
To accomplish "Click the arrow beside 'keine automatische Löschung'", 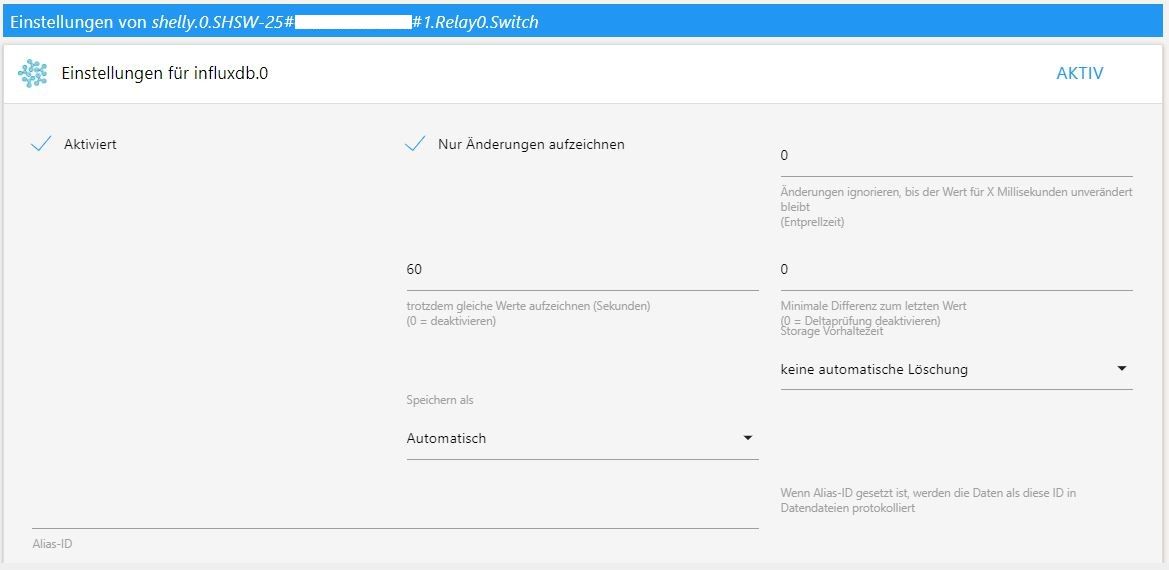I will (1121, 370).
